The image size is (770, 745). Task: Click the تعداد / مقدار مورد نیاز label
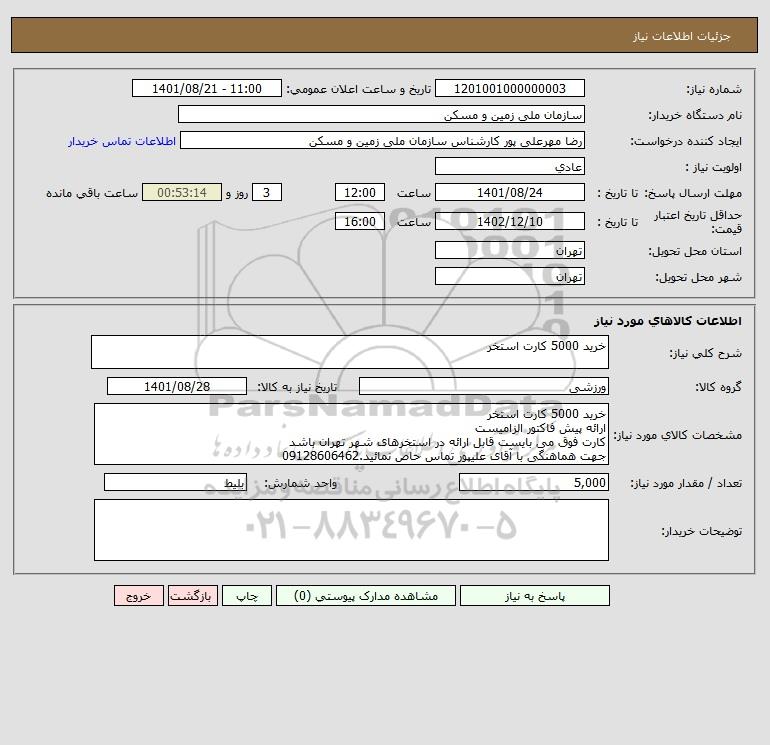pos(686,483)
